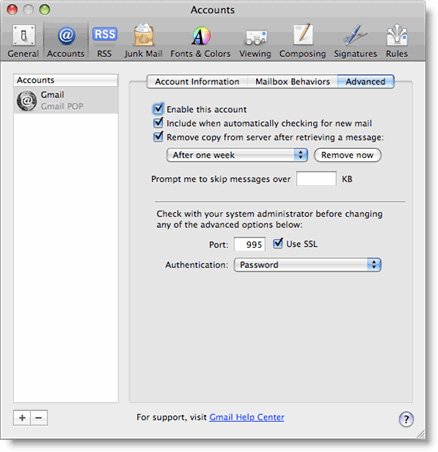Open Junk Mail preferences
438x452 pixels.
[143, 41]
